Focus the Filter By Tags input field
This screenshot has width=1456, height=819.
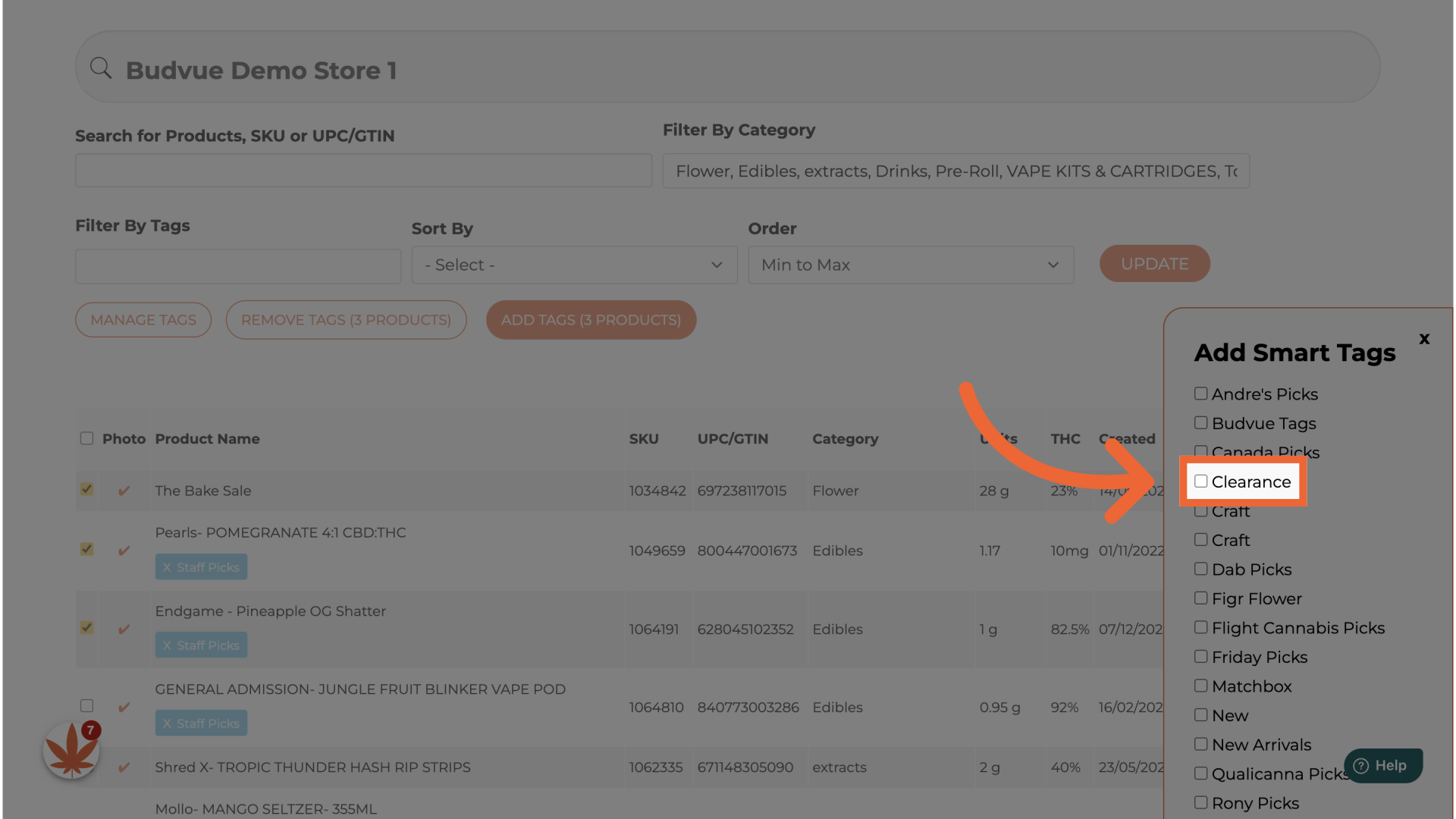(238, 266)
